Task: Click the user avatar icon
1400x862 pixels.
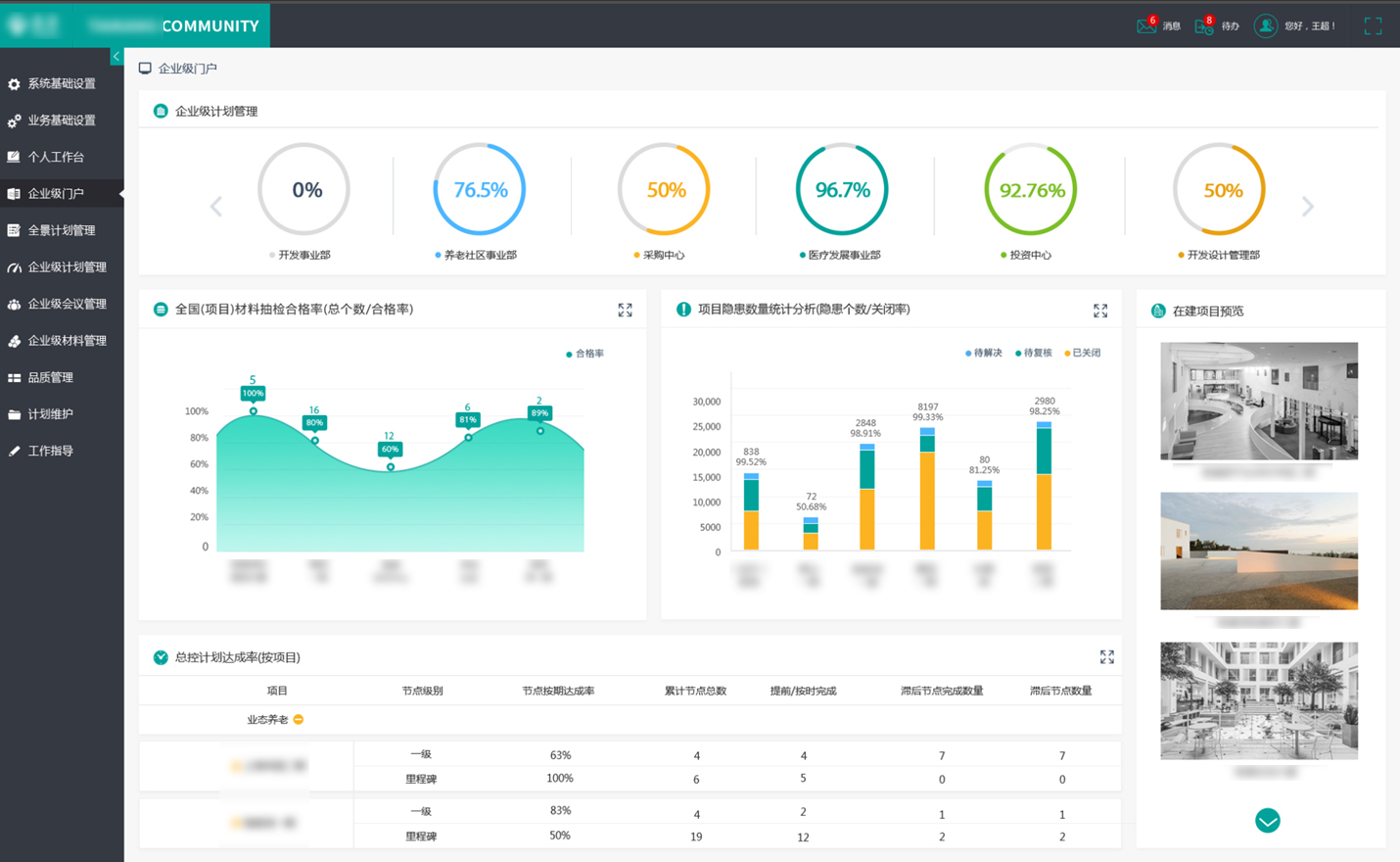Action: point(1265,26)
